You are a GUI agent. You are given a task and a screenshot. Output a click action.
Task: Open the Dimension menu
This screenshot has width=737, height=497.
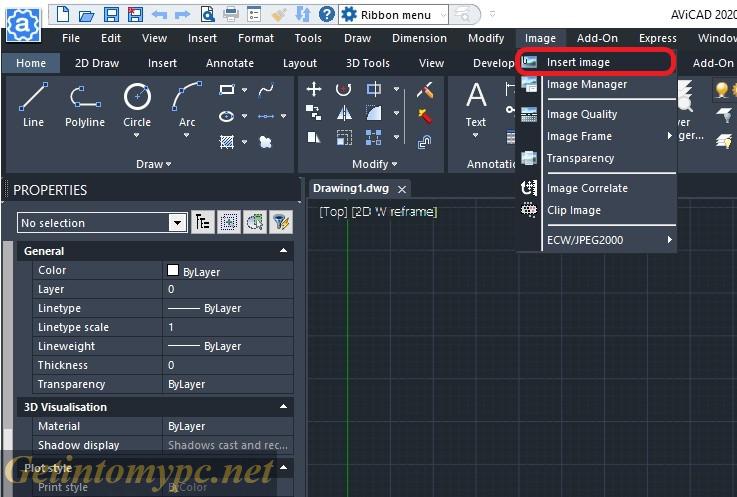pyautogui.click(x=419, y=38)
